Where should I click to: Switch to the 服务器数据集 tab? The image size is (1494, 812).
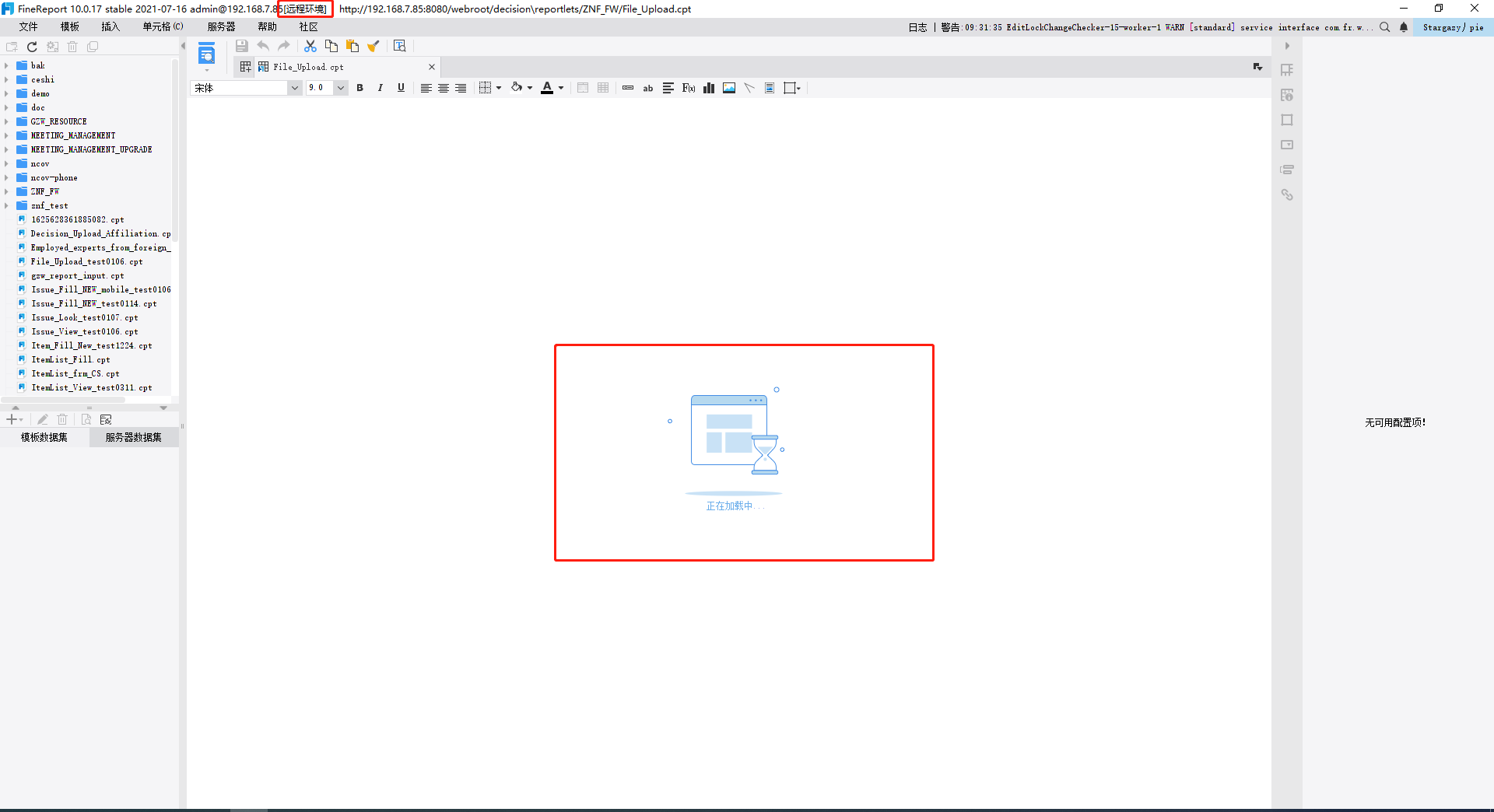[x=134, y=437]
